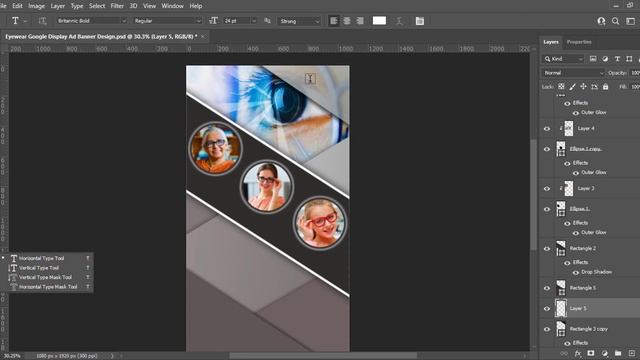Choose Horizontal Type Mask Tool
The height and width of the screenshot is (360, 640).
(x=49, y=287)
